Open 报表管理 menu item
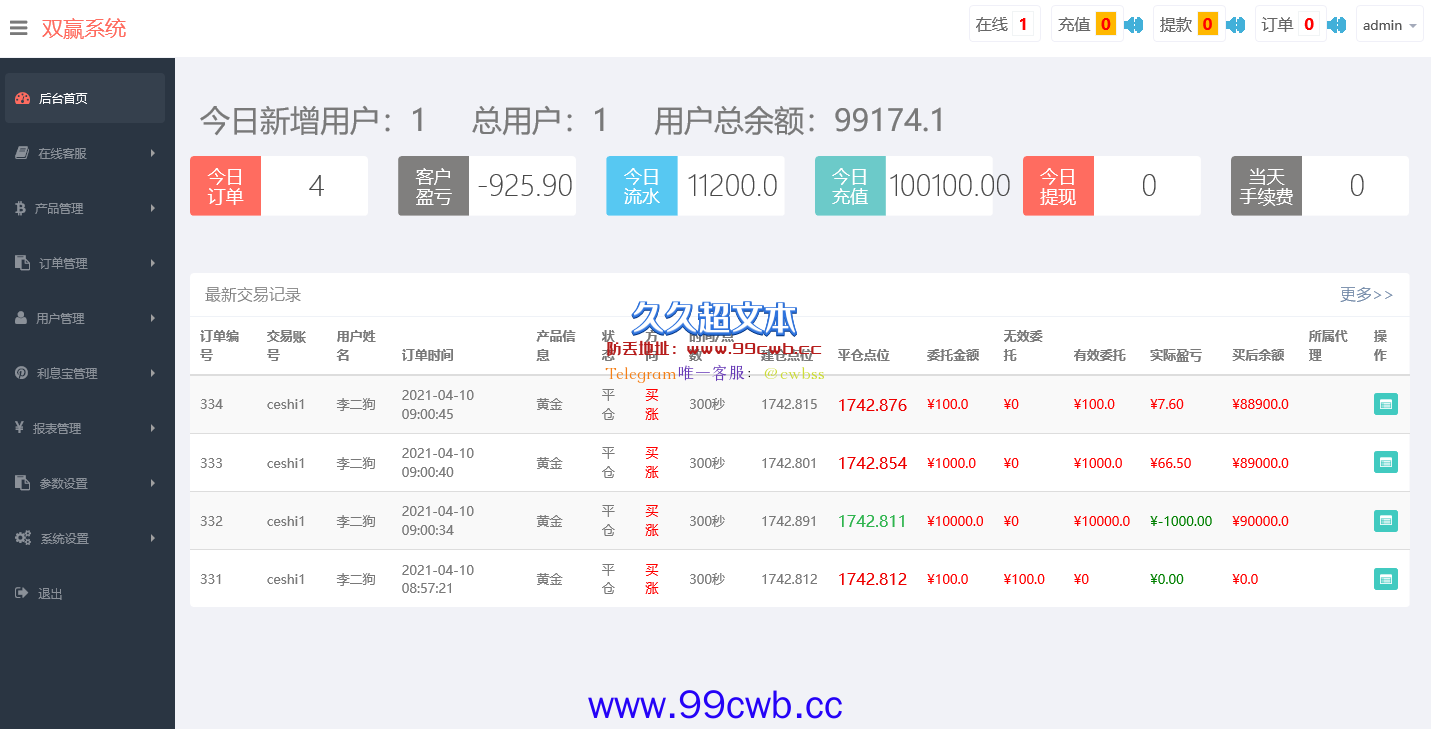The width and height of the screenshot is (1431, 729). coord(85,428)
